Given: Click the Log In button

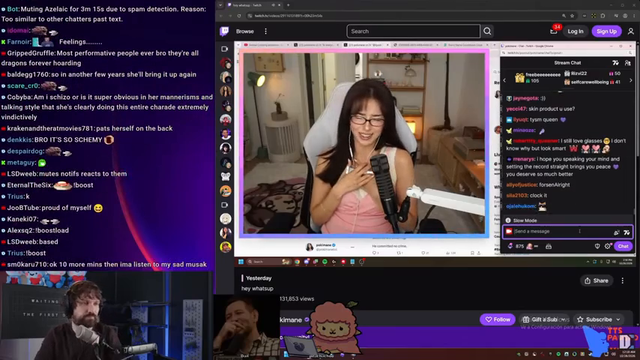Looking at the screenshot, I should [575, 31].
